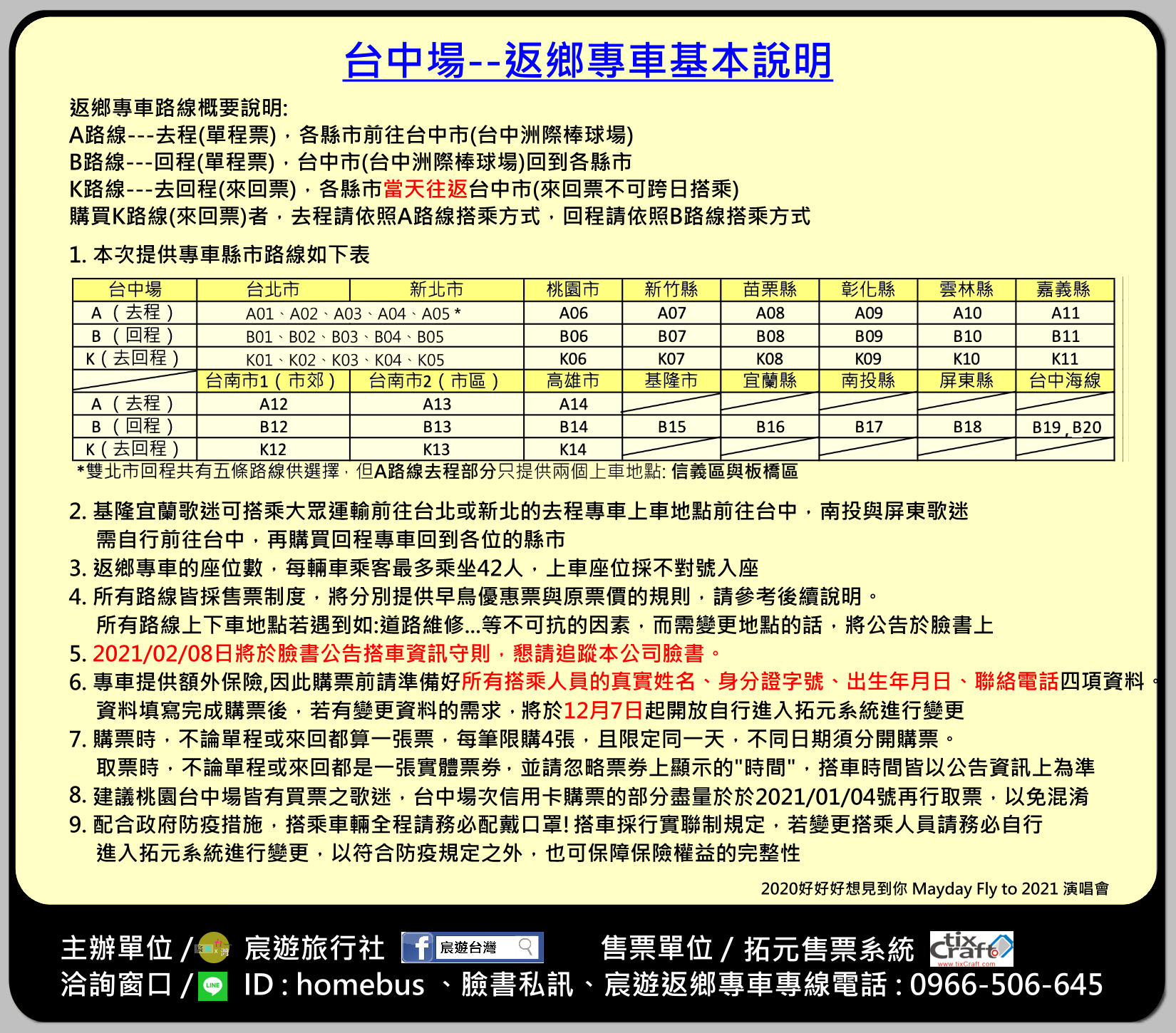Select the 南投縣 header cell
1176x1033 pixels.
[868, 381]
